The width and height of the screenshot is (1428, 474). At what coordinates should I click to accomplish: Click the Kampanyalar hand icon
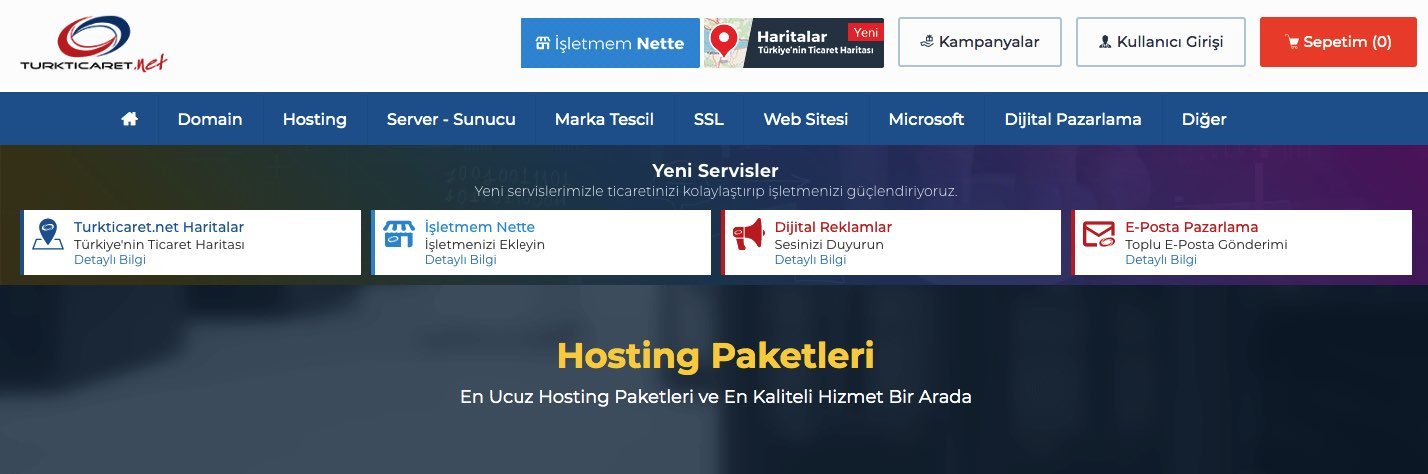[x=926, y=42]
